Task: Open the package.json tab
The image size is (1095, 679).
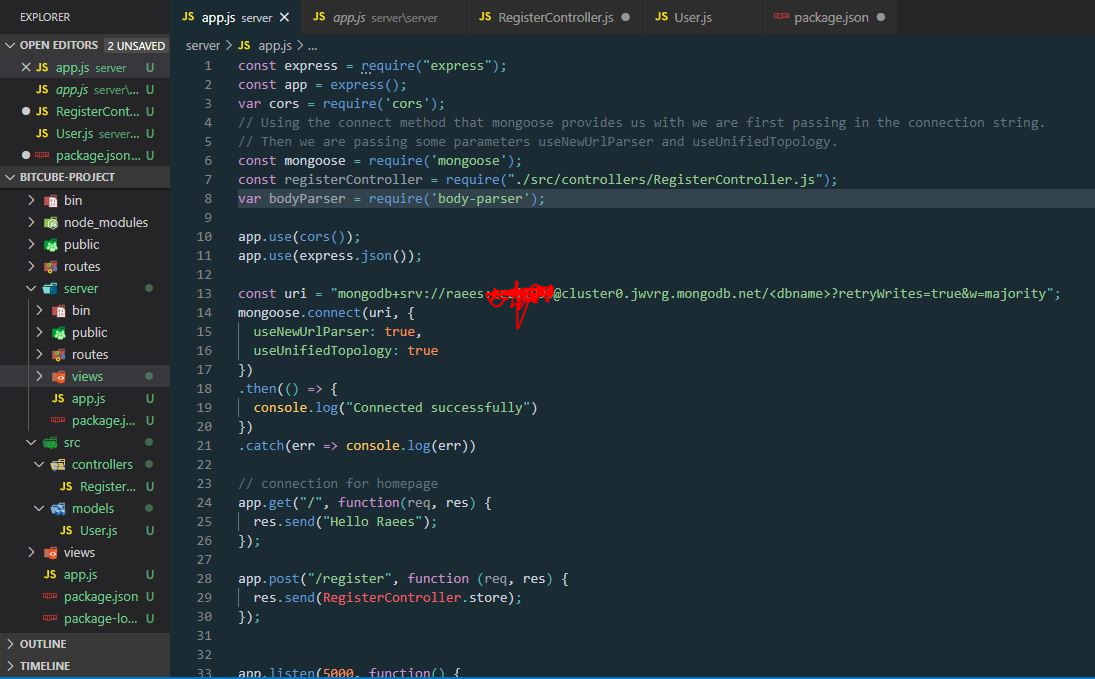Action: coord(830,17)
